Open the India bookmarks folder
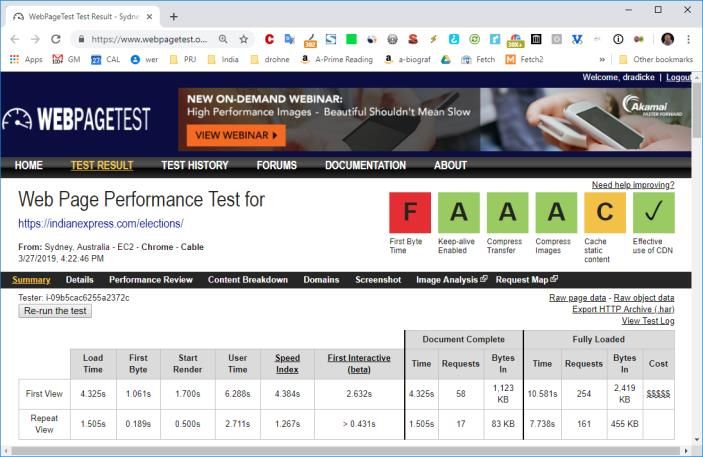Viewport: 703px width, 457px height. tap(223, 59)
